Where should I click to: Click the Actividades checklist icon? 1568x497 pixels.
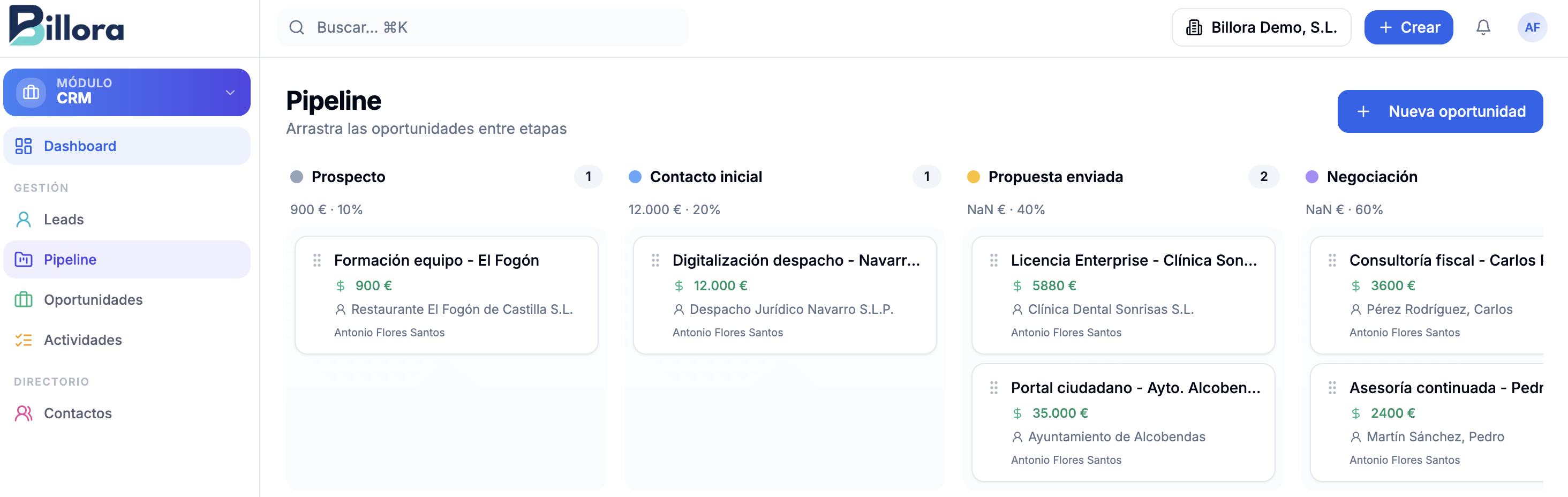(x=23, y=339)
